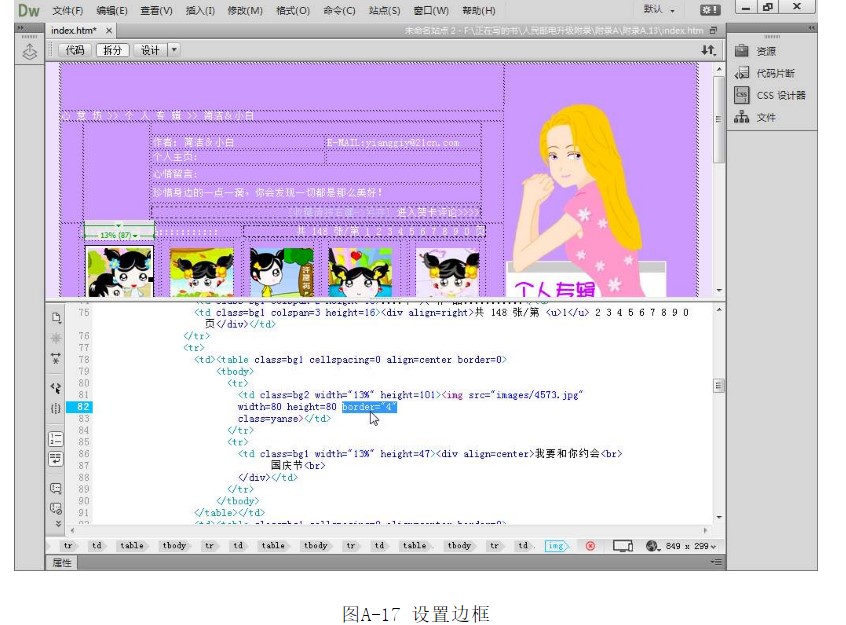Open the 文件 (Files) panel
This screenshot has width=846, height=625.
click(765, 117)
